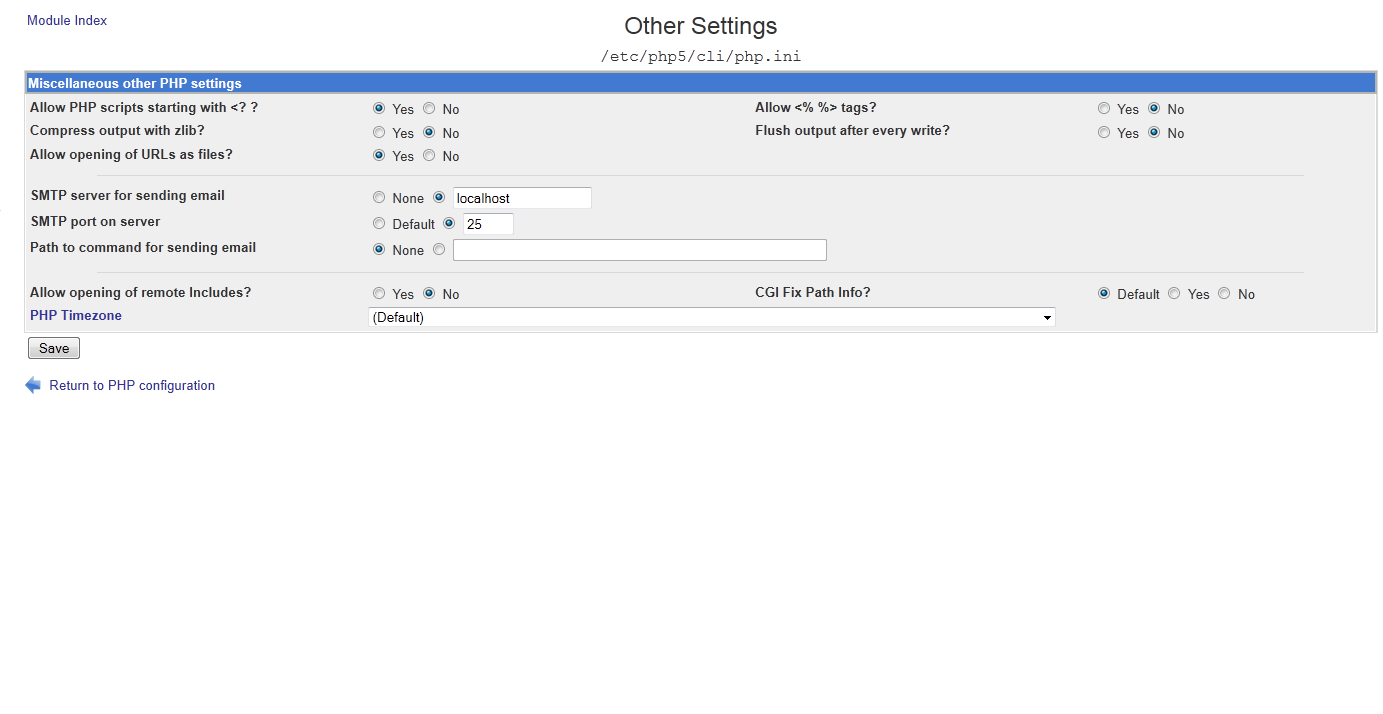The image size is (1383, 714).
Task: Select No for Compress output with zlib
Action: click(x=429, y=132)
